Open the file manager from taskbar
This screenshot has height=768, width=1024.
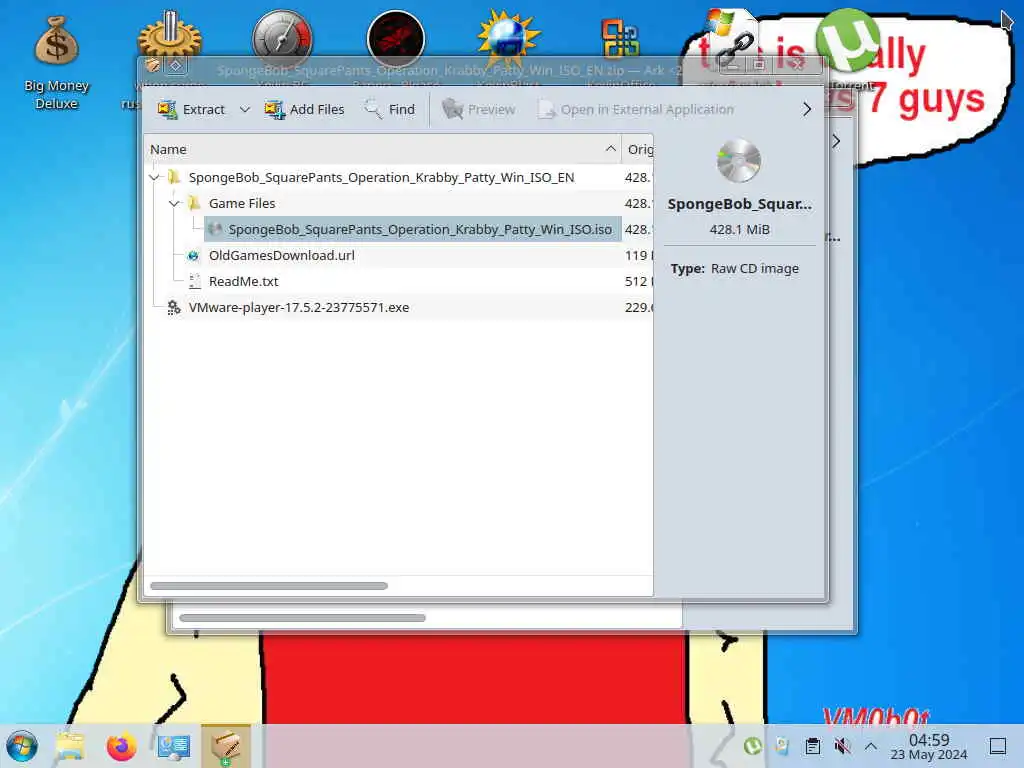70,746
